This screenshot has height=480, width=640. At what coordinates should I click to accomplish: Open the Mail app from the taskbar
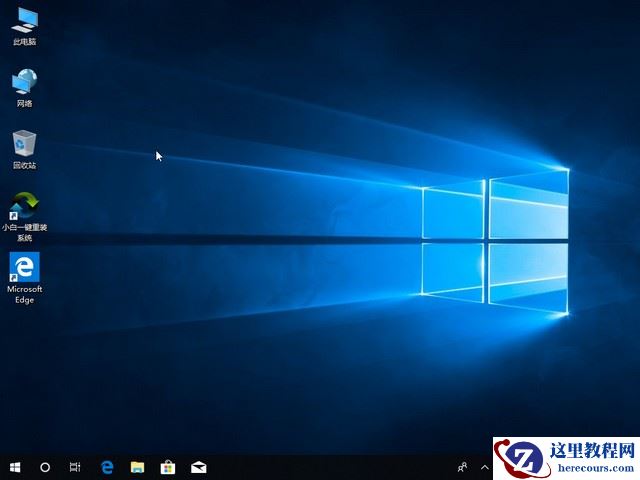198,467
